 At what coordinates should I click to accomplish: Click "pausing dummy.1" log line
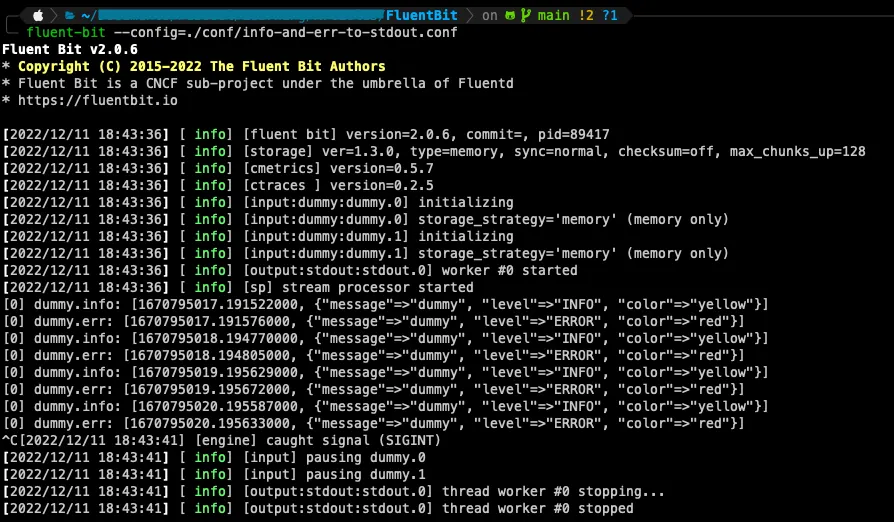click(214, 475)
